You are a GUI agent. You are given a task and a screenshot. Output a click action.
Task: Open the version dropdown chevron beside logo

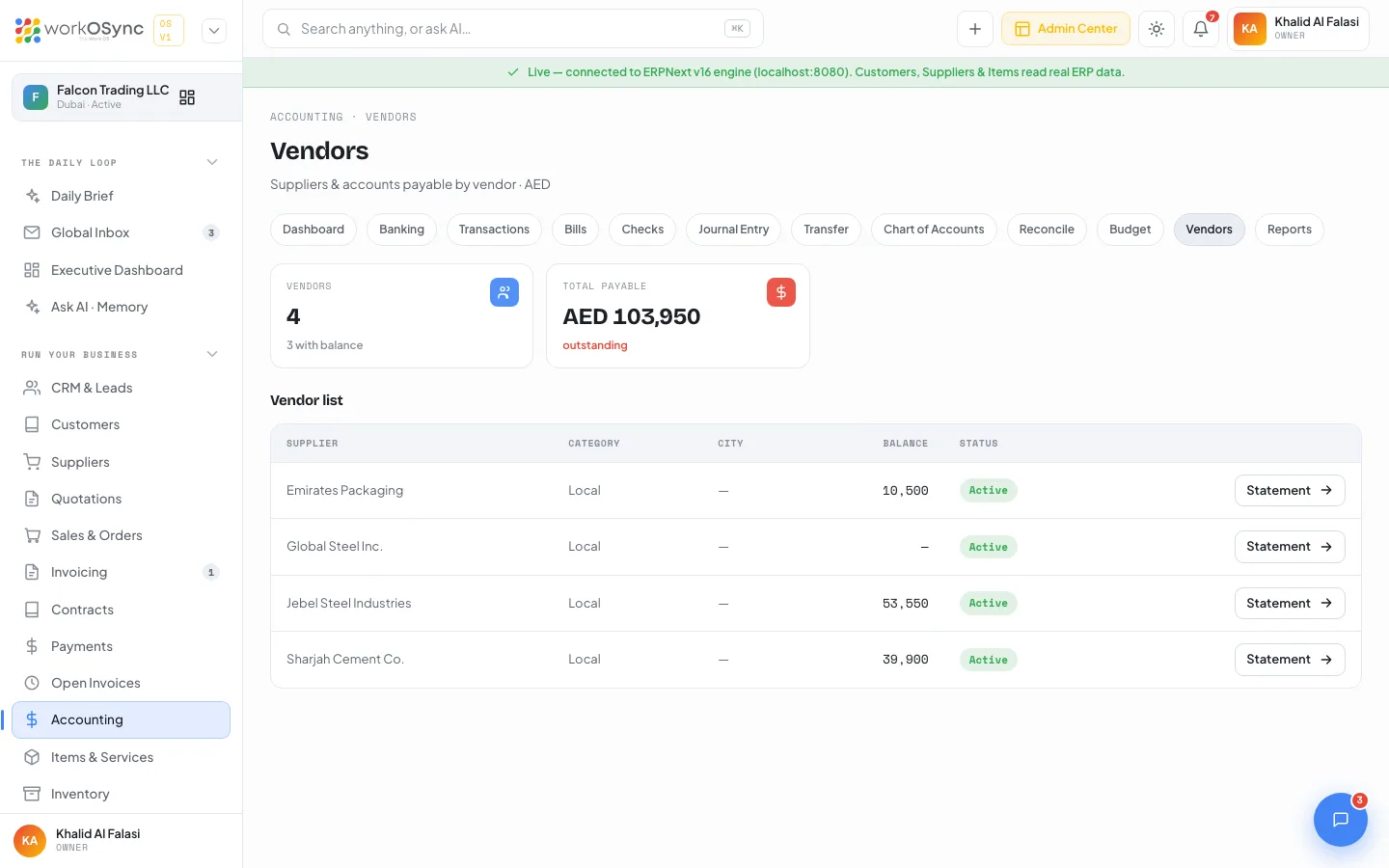214,31
